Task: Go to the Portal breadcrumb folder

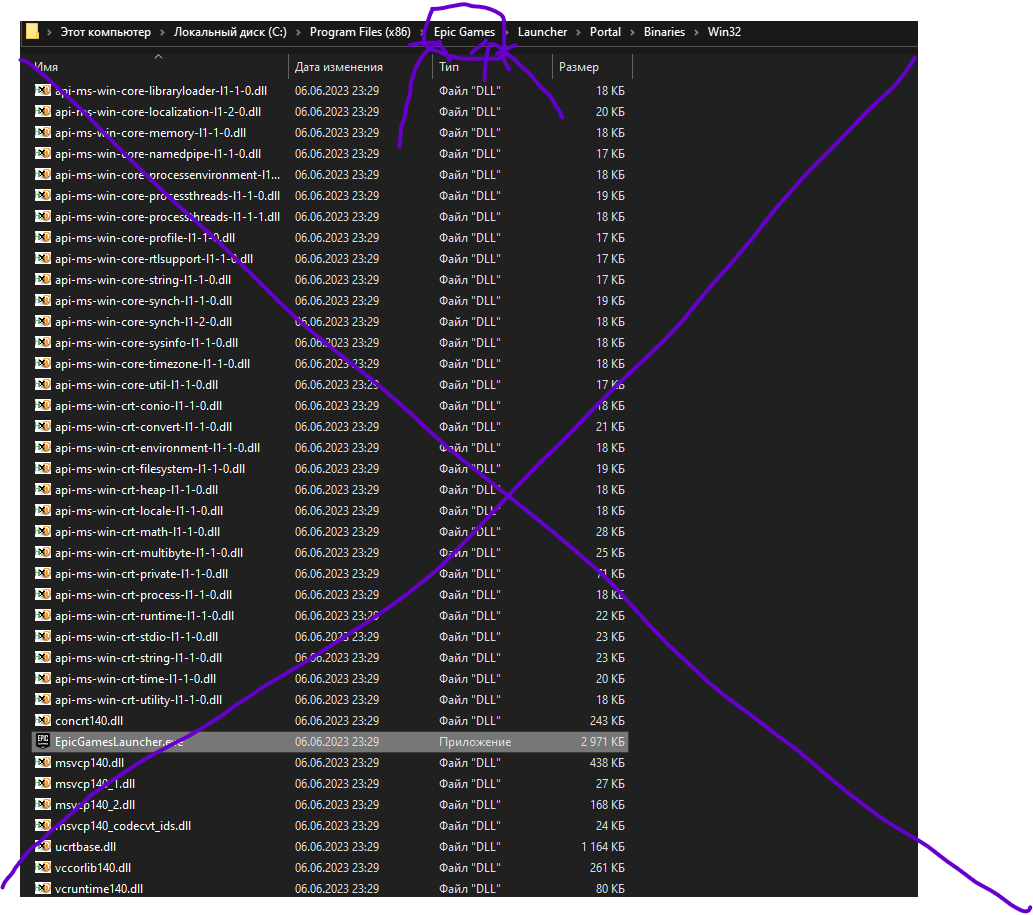Action: point(605,32)
